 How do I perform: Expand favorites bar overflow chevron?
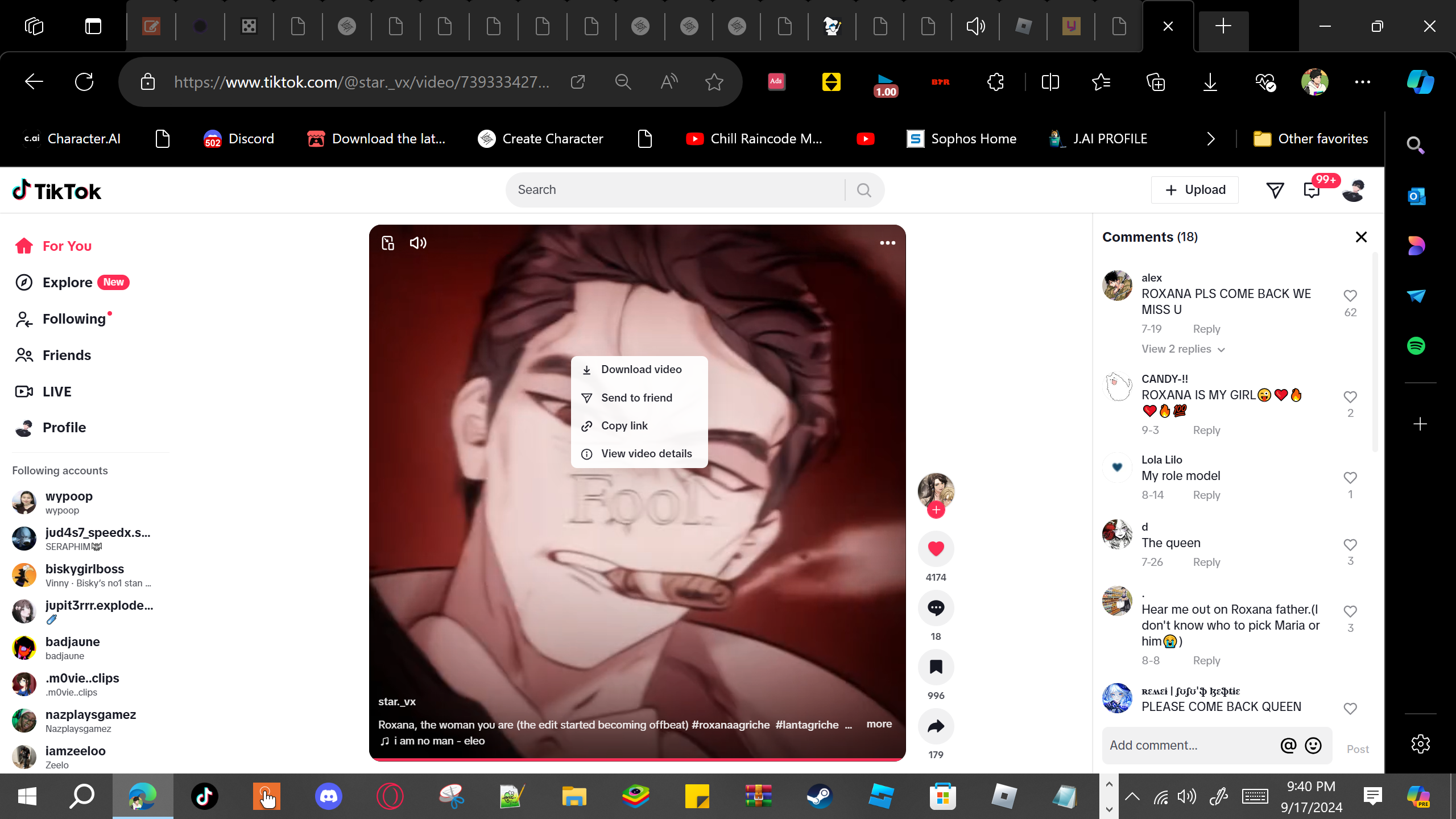pos(1211,139)
